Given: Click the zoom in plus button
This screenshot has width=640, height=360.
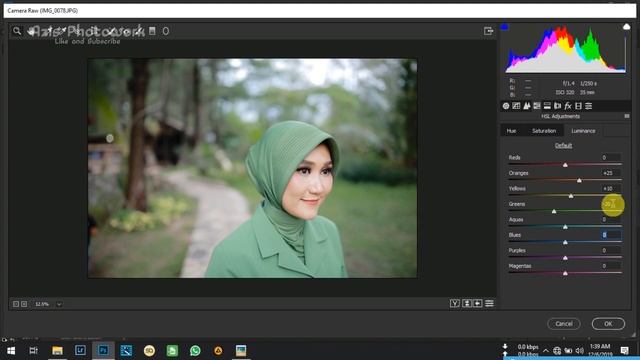Looking at the screenshot, I should 24,304.
